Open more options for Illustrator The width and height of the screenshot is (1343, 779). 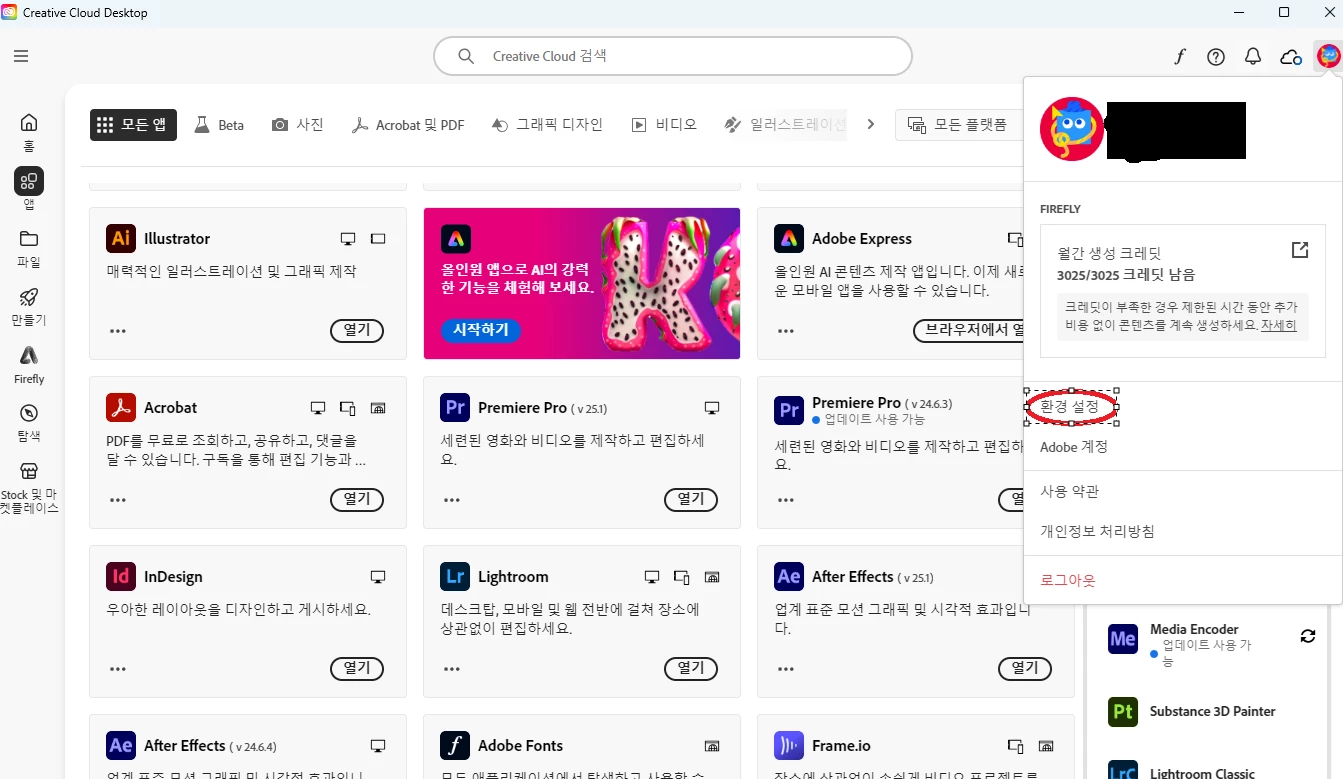118,331
